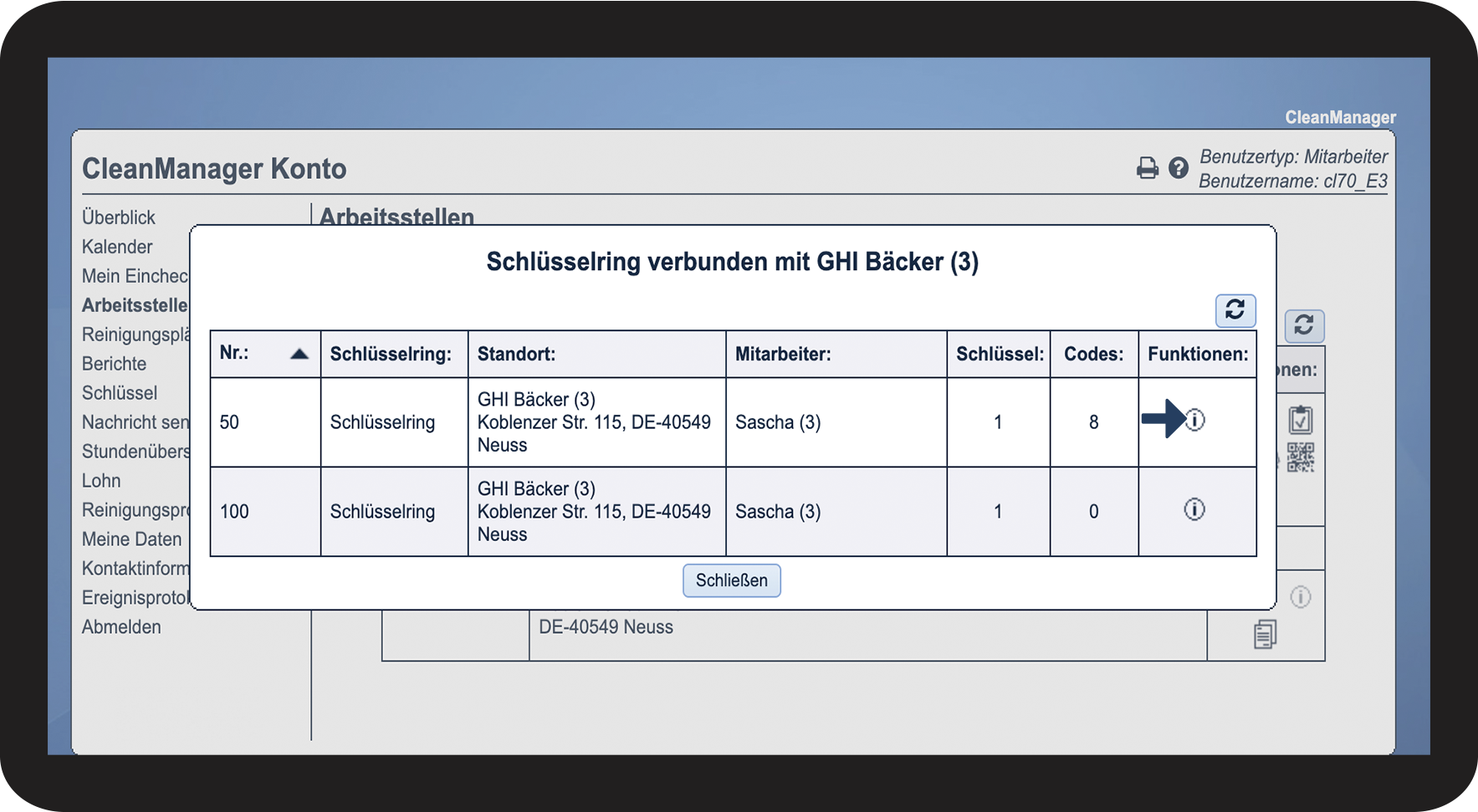Click the Schlüssel column header
Image resolution: width=1478 pixels, height=812 pixels.
coord(1000,354)
